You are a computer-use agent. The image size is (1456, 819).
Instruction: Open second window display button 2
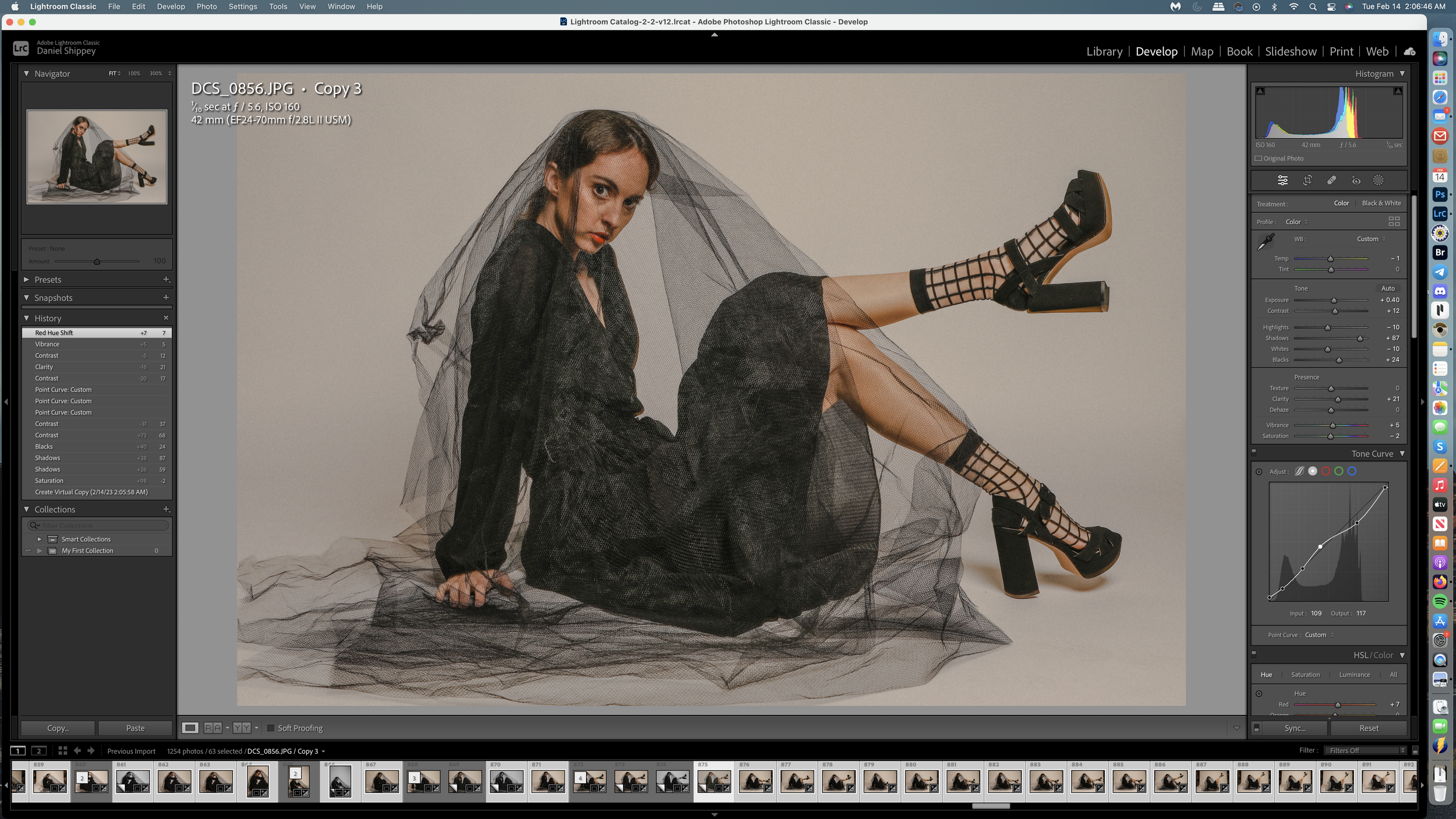click(x=39, y=751)
